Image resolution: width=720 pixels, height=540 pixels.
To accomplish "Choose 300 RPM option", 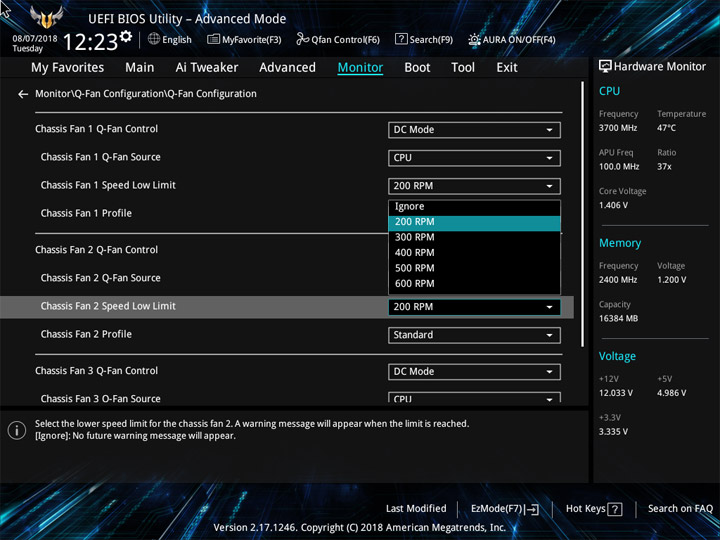I will point(474,237).
